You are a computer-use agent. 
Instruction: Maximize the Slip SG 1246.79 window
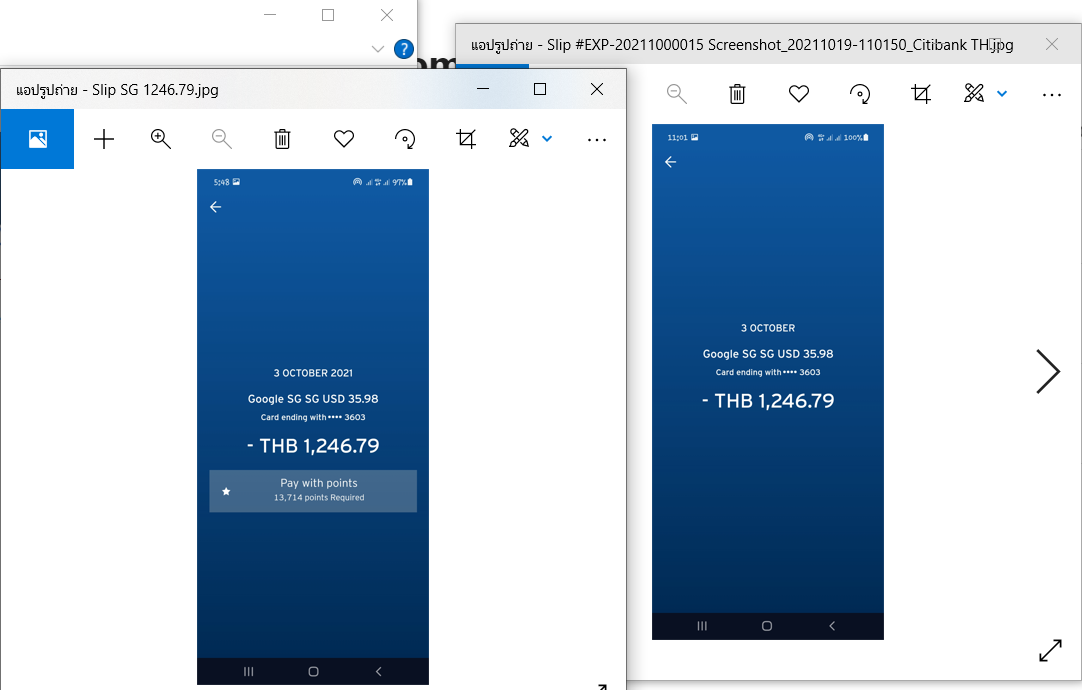pyautogui.click(x=540, y=89)
